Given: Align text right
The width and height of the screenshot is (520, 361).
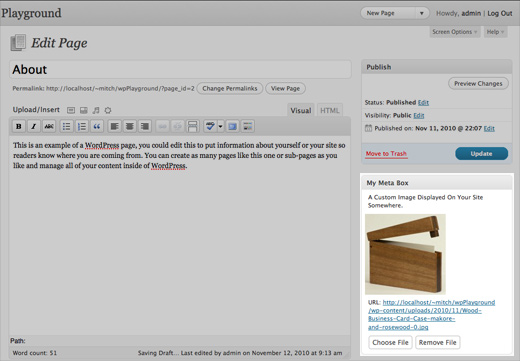Looking at the screenshot, I should [145, 126].
